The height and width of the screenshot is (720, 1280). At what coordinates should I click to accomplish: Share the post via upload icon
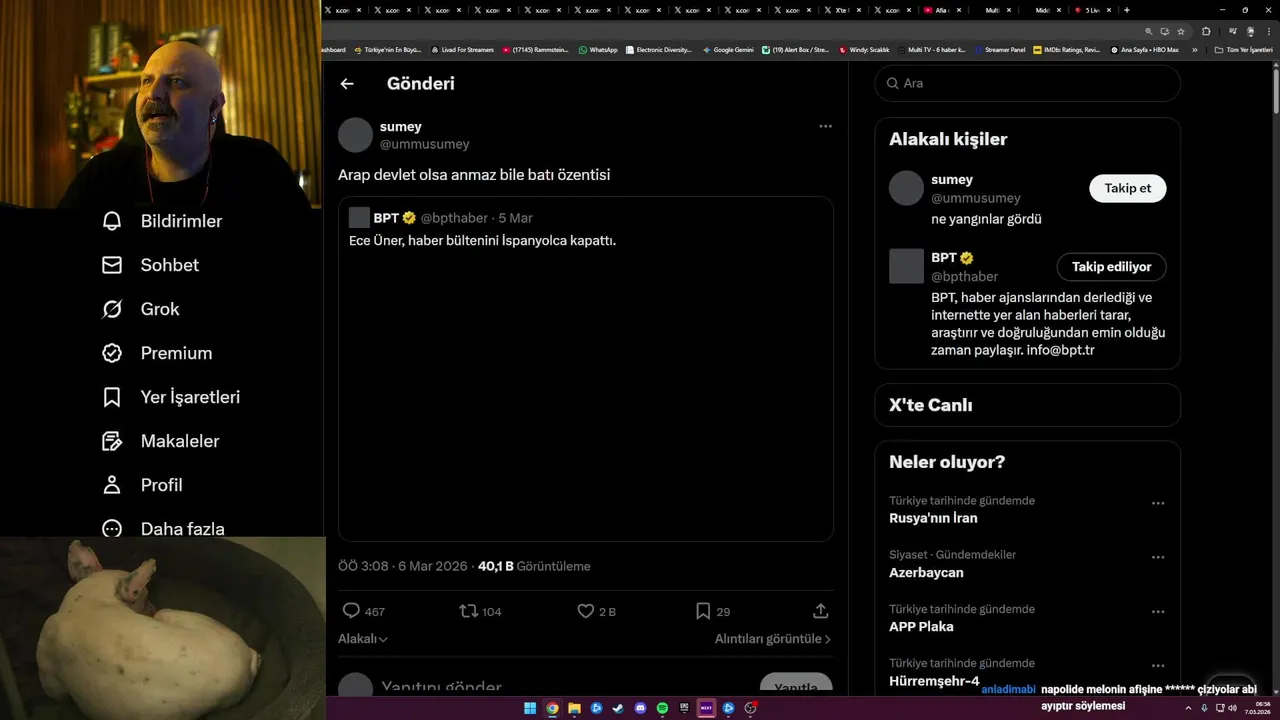click(x=820, y=611)
